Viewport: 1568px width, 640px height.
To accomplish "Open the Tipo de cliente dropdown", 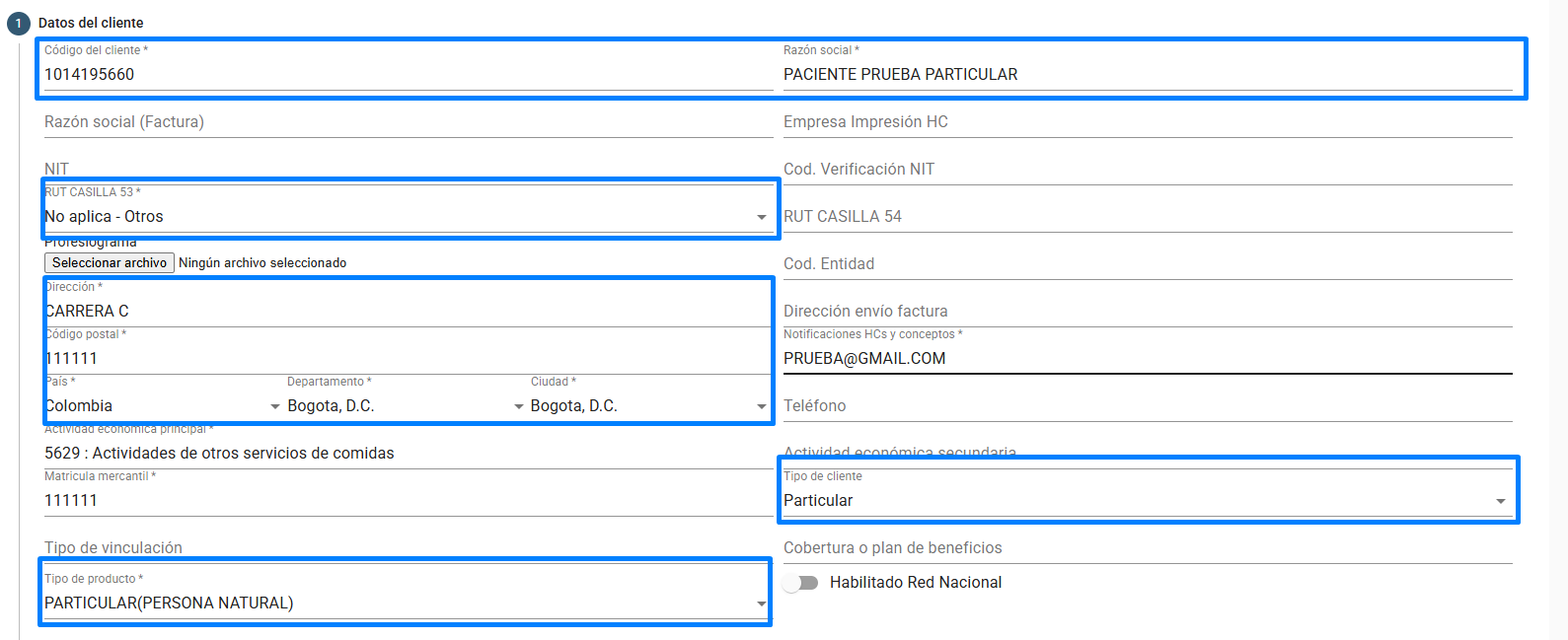I will point(1500,501).
